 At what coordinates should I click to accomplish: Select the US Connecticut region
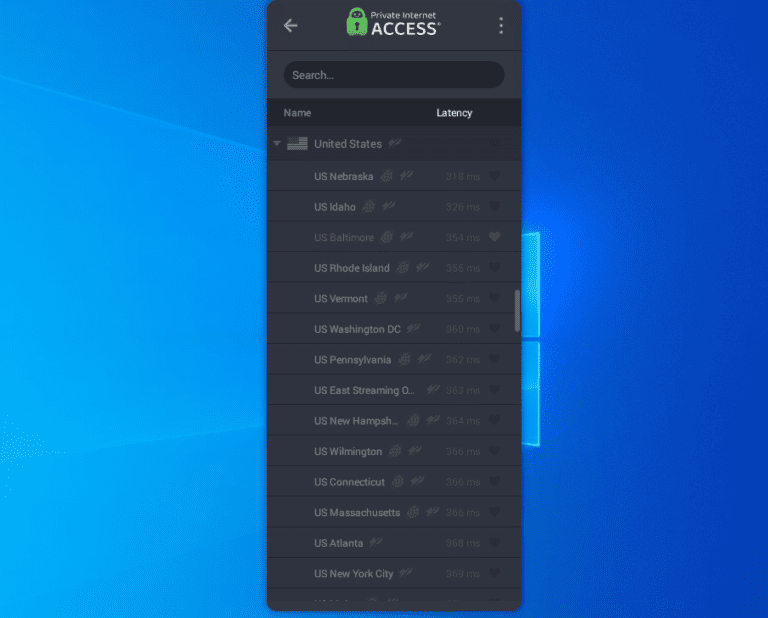[x=394, y=481]
